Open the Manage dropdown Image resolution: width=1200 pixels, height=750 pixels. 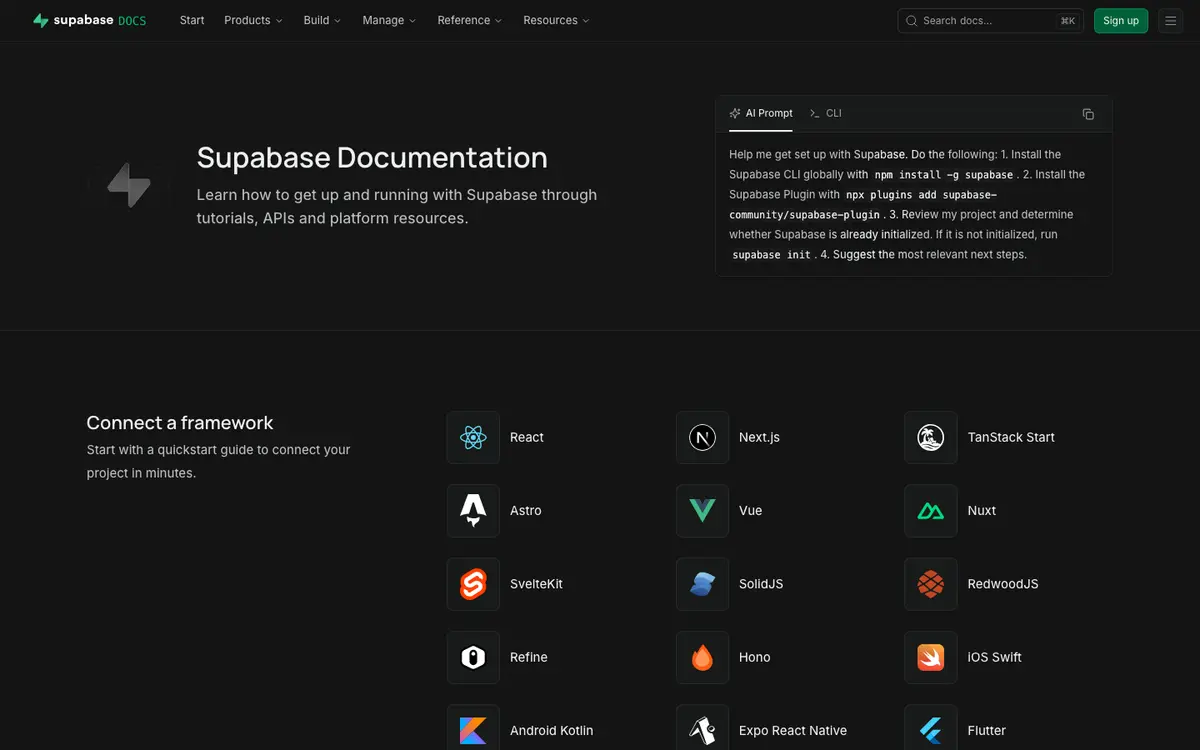click(x=389, y=20)
